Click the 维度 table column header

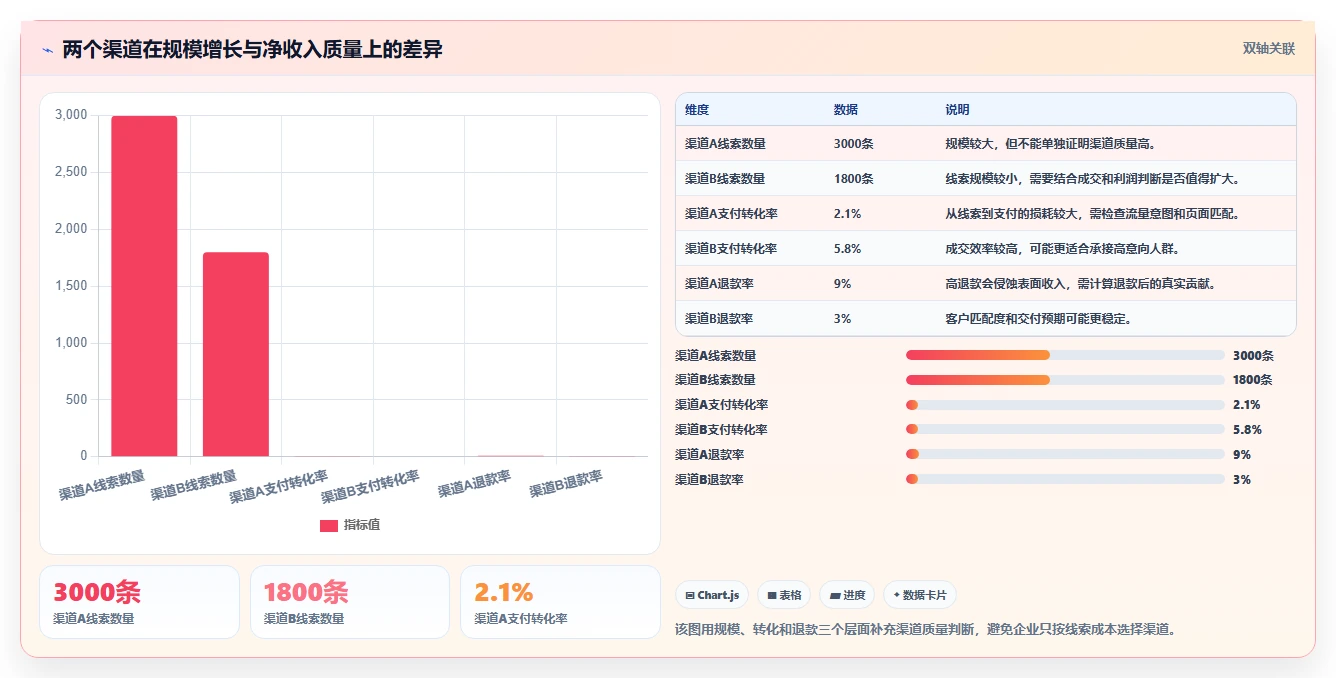click(697, 110)
